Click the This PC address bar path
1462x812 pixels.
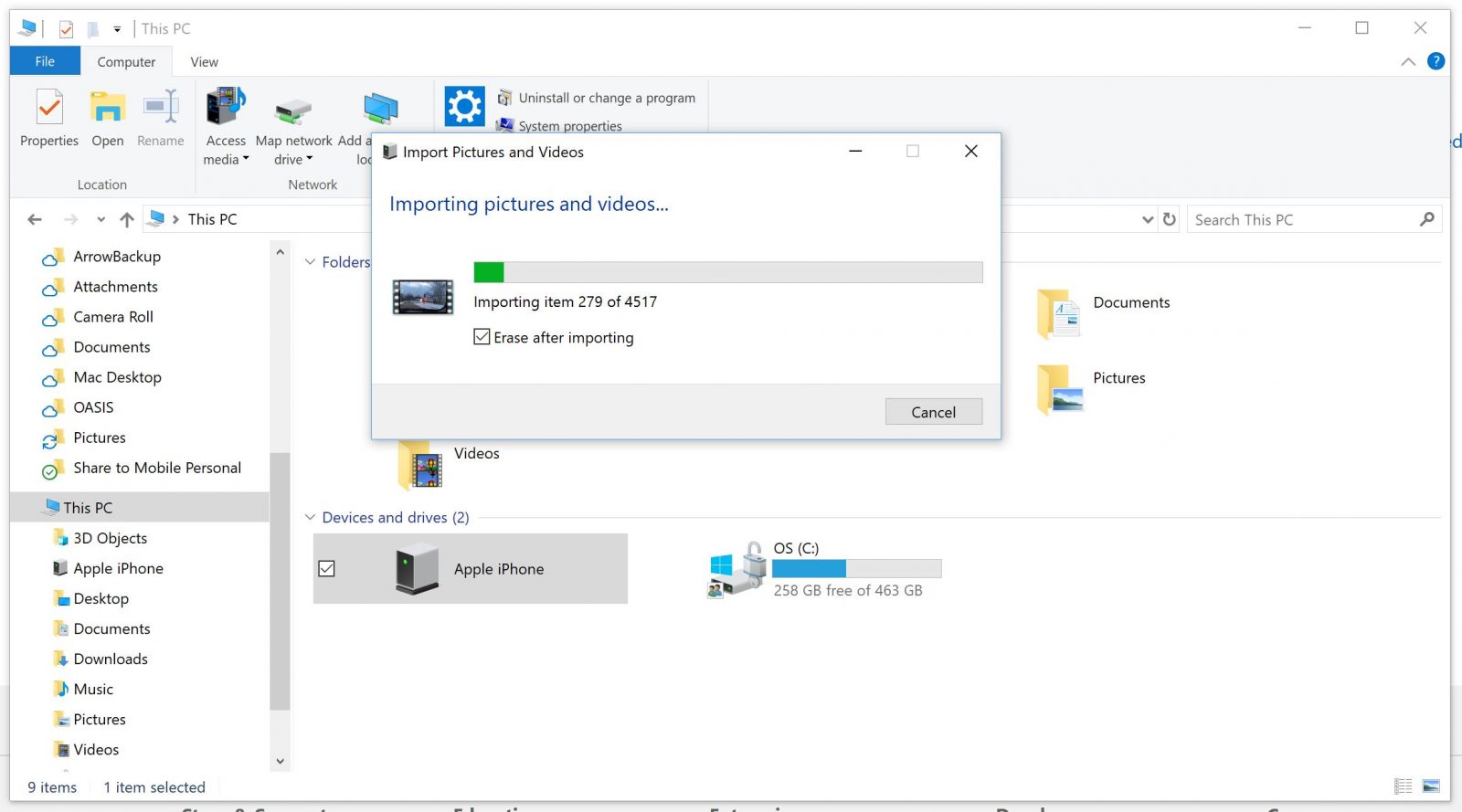(x=212, y=219)
